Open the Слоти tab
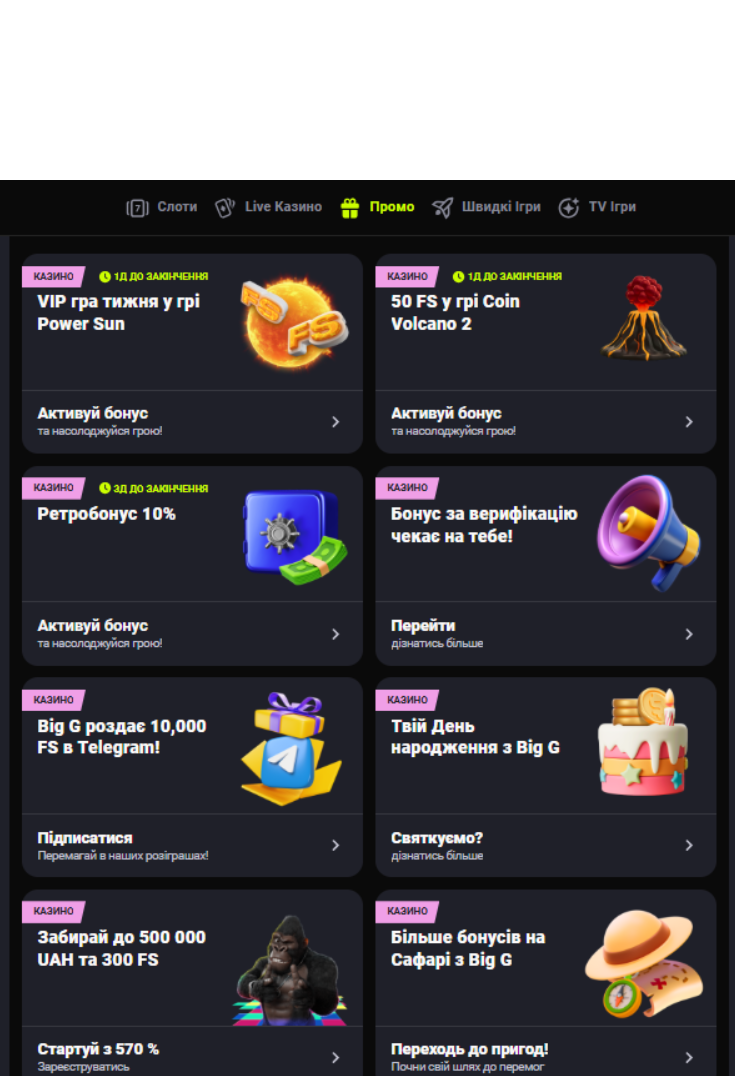735x1076 pixels. pyautogui.click(x=177, y=207)
